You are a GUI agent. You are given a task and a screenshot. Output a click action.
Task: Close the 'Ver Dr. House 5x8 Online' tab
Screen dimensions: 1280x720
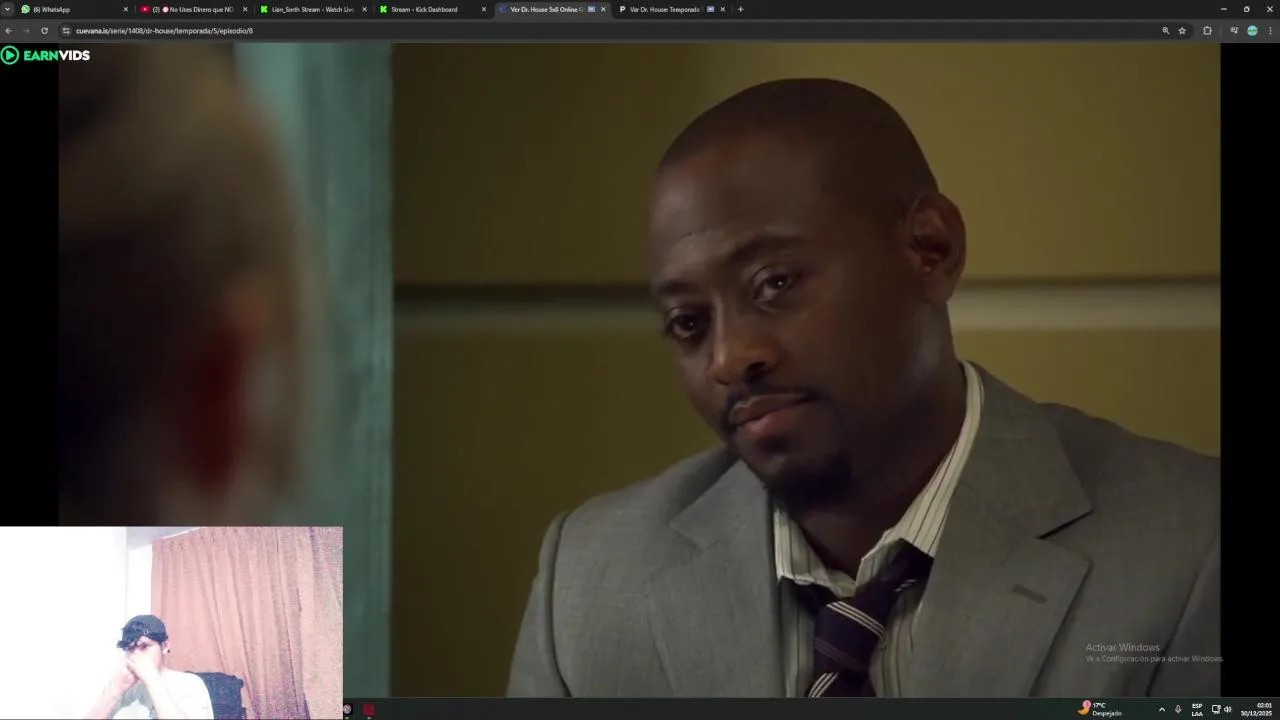603,9
